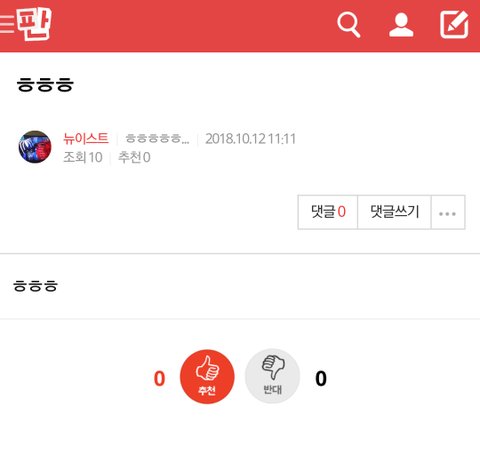
Task: Click the gray 반대 thumbs-down button
Action: (x=272, y=377)
